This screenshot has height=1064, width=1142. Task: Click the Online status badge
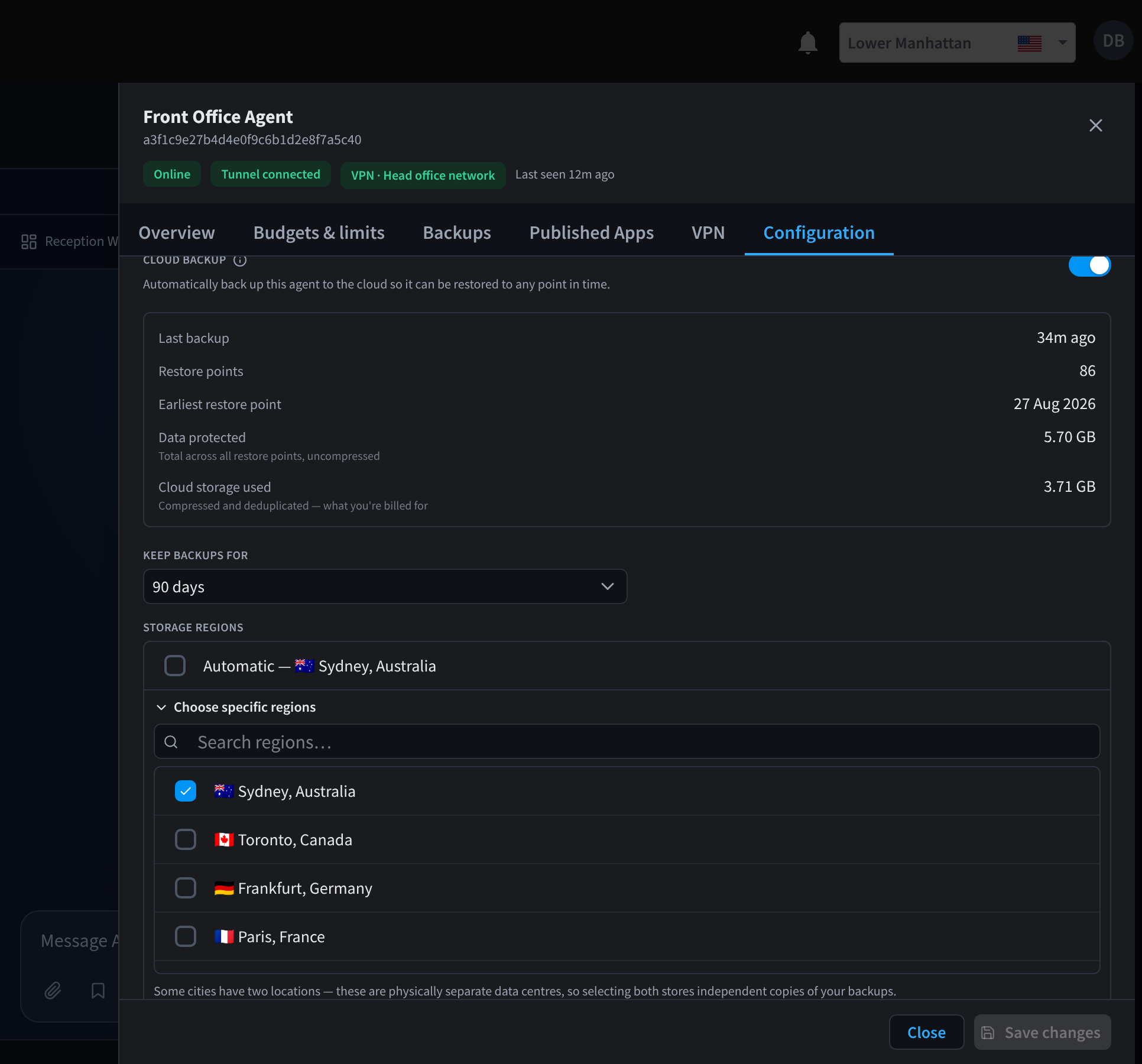(x=172, y=174)
